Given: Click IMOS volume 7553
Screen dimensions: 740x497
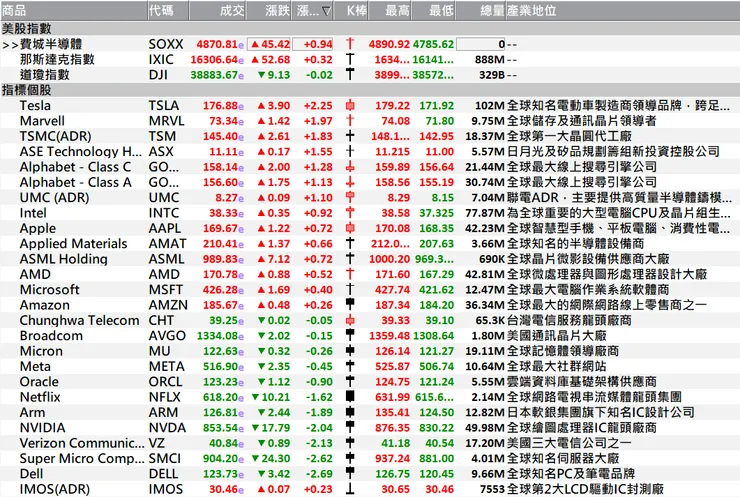Looking at the screenshot, I should (x=492, y=489).
